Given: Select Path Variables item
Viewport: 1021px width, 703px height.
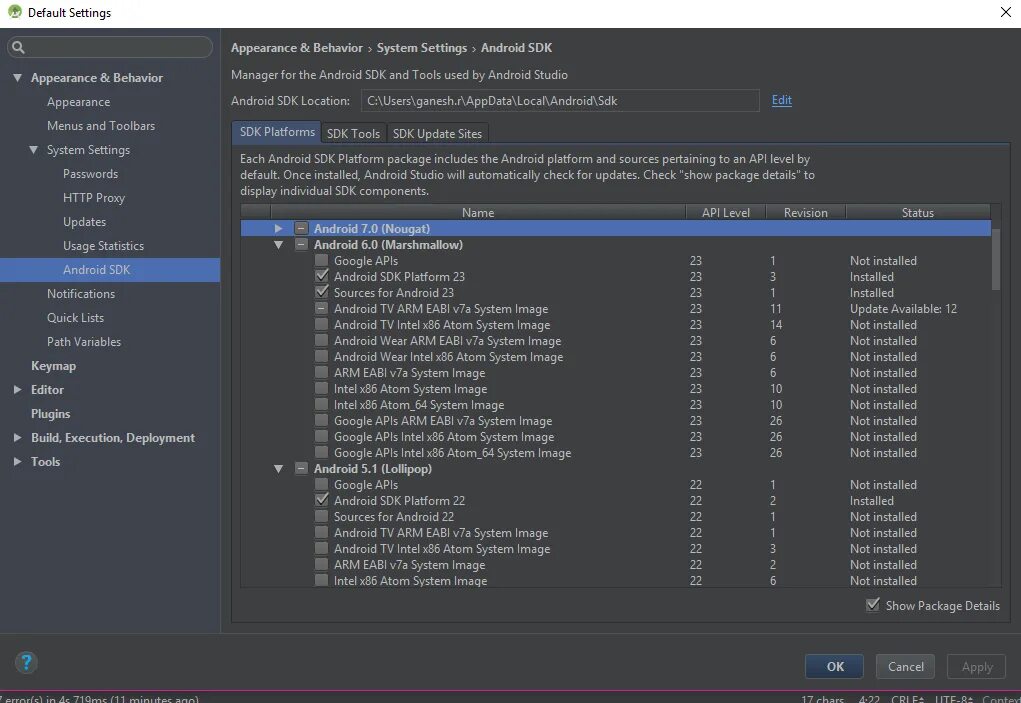Looking at the screenshot, I should pos(84,342).
